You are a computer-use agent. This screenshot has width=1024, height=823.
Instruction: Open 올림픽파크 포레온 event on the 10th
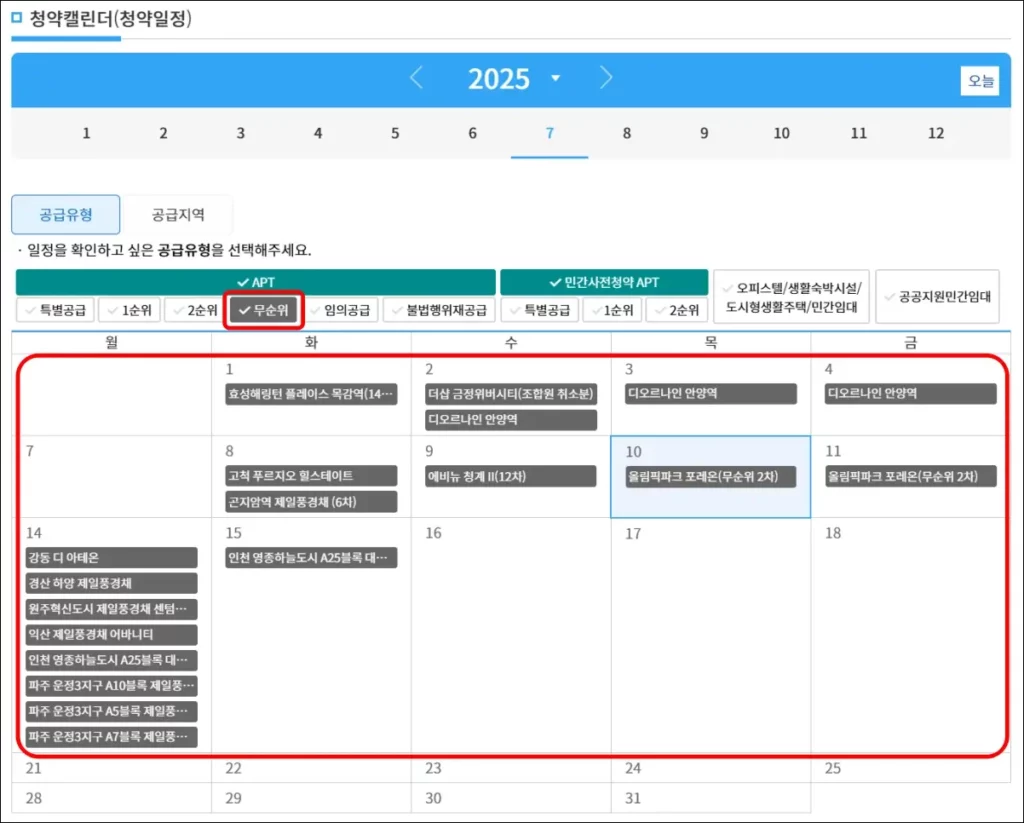711,476
